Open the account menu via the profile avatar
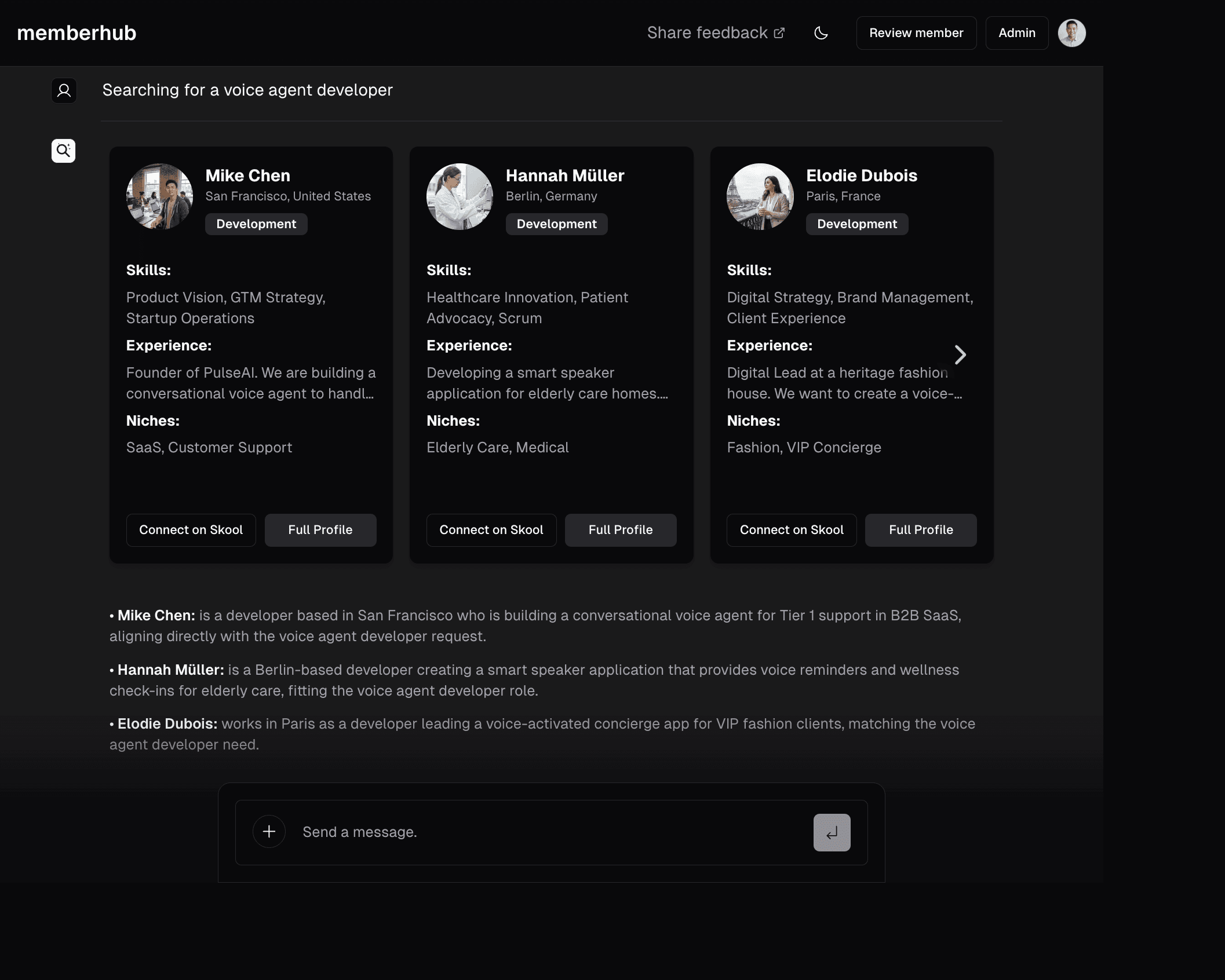Viewport: 1225px width, 980px height. pos(1071,32)
